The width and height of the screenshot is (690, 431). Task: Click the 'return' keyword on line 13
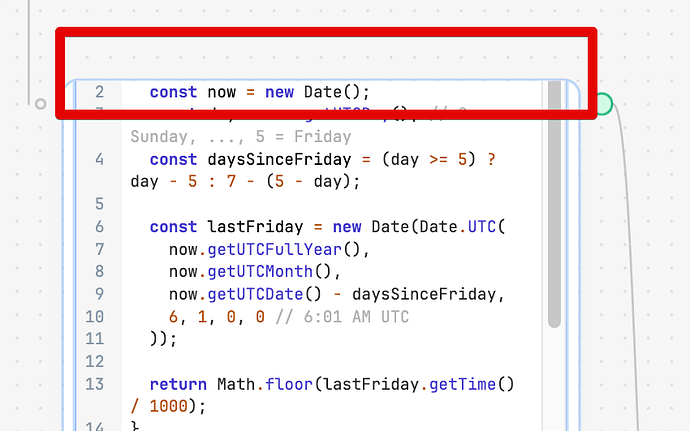(x=178, y=384)
